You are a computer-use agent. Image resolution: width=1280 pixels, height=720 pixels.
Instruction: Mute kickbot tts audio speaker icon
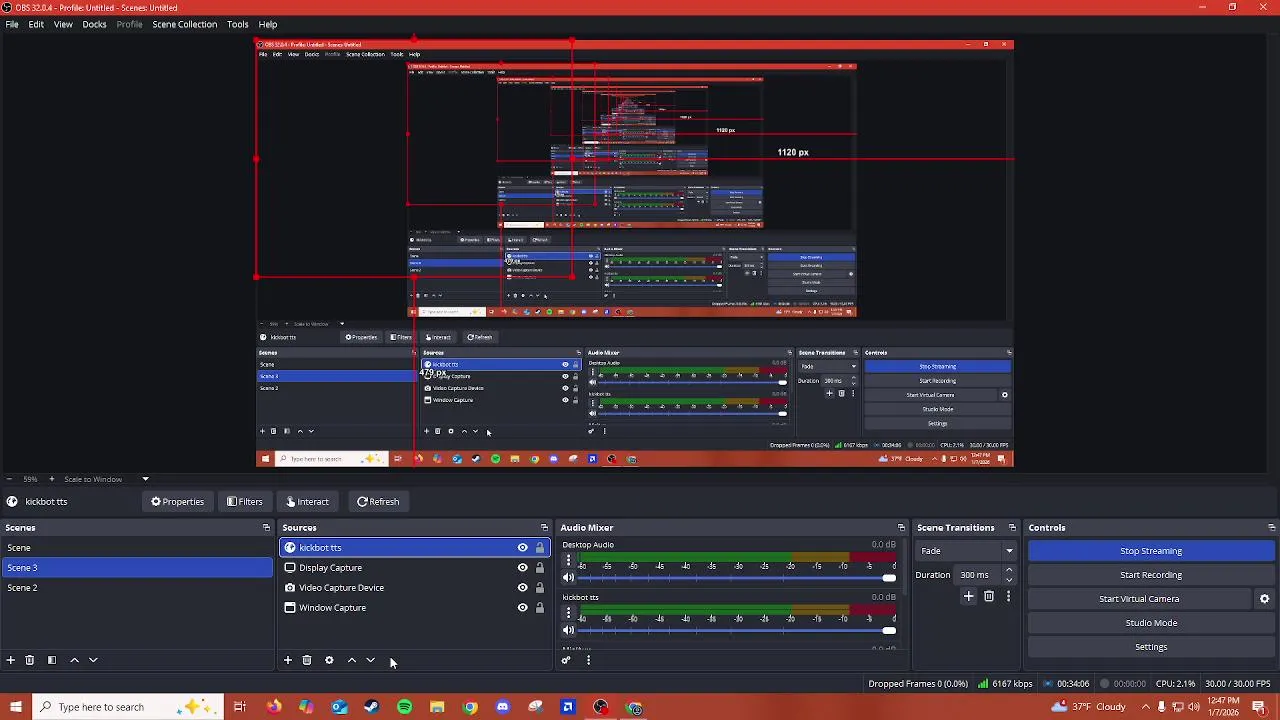point(568,630)
